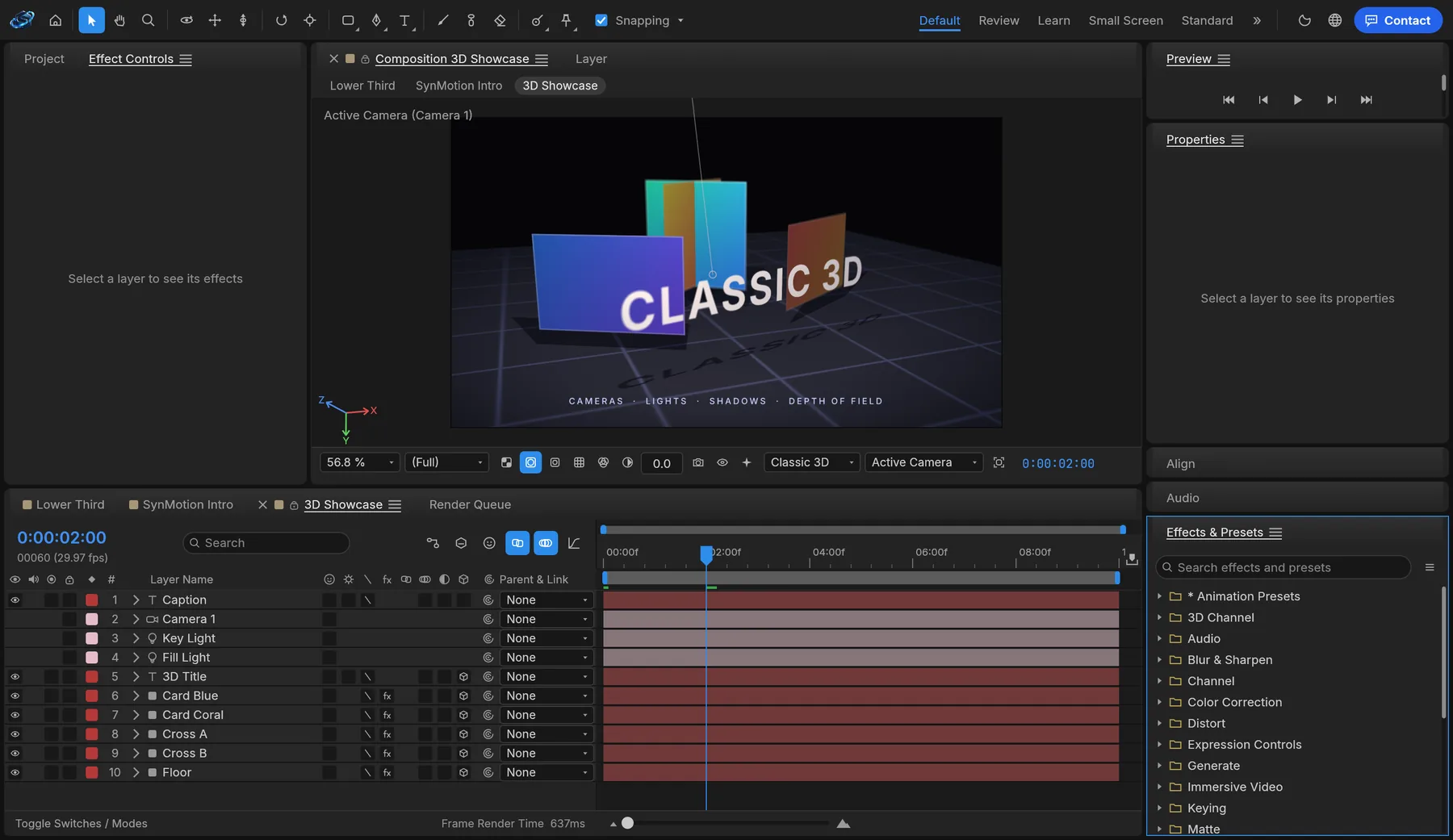This screenshot has height=840, width=1453.
Task: Select the Puppet Pin tool
Action: tap(567, 20)
